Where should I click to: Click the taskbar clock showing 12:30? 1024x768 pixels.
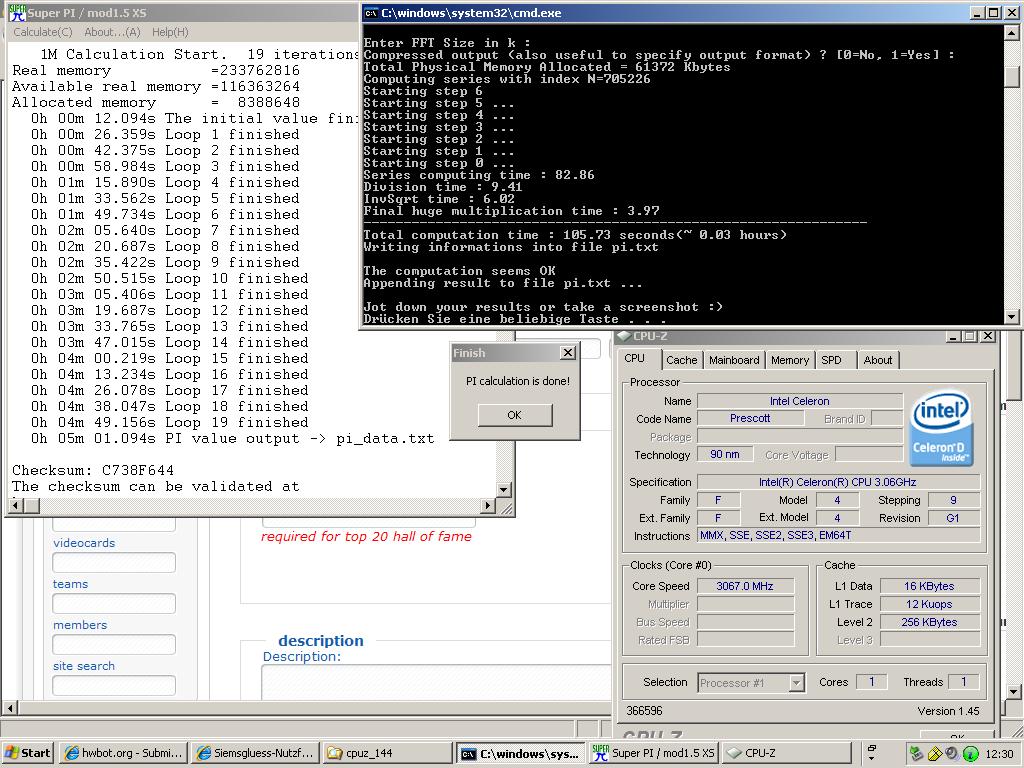1000,754
